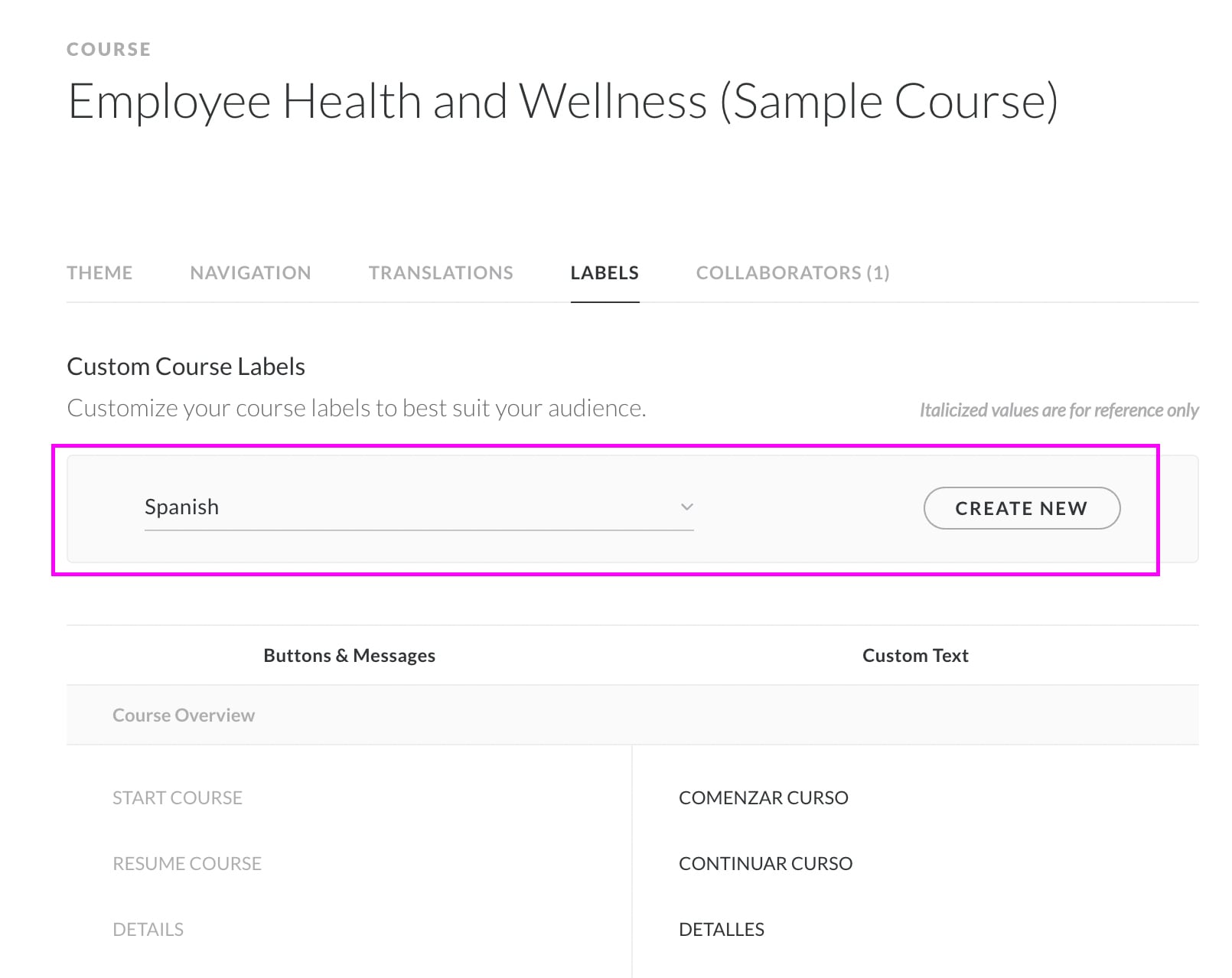This screenshot has height=978, width=1232.
Task: Edit the CONTINUAR CURSO custom text
Action: point(764,863)
